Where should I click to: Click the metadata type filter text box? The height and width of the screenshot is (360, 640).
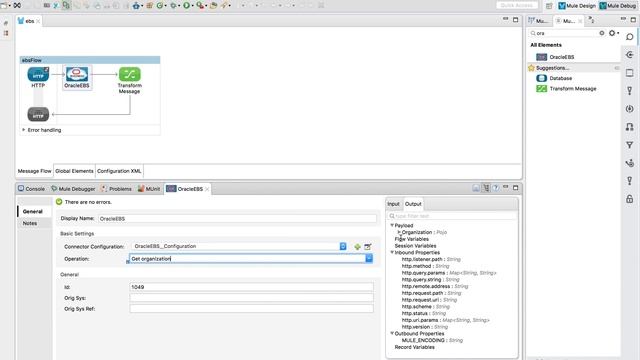pyautogui.click(x=452, y=216)
